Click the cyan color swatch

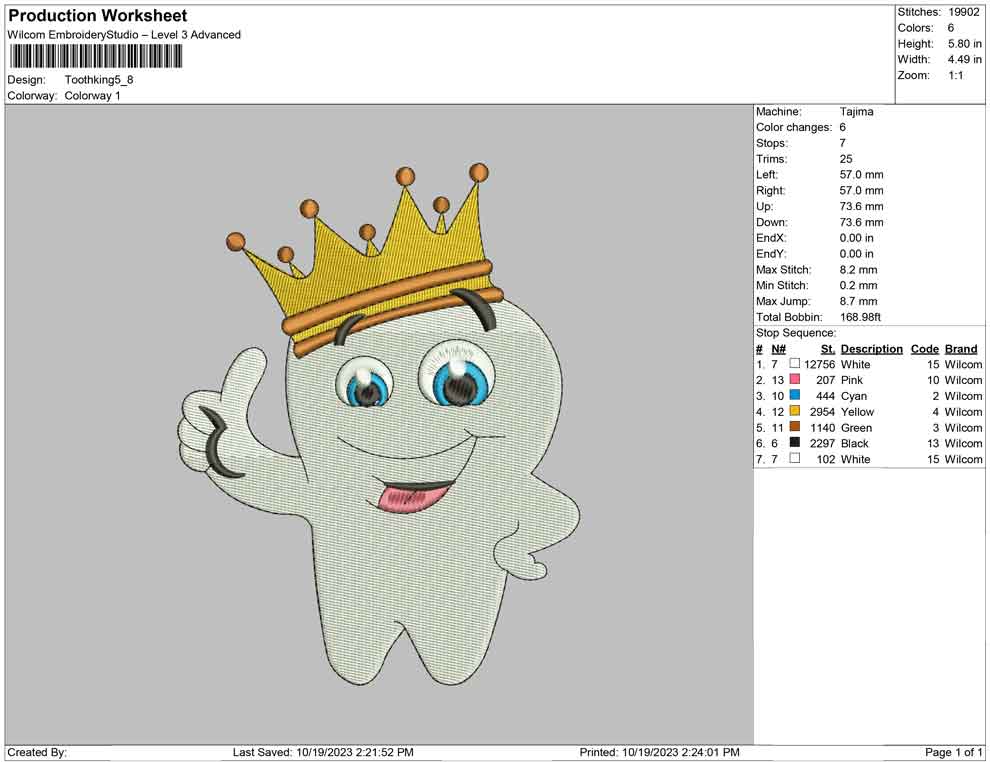tap(795, 395)
